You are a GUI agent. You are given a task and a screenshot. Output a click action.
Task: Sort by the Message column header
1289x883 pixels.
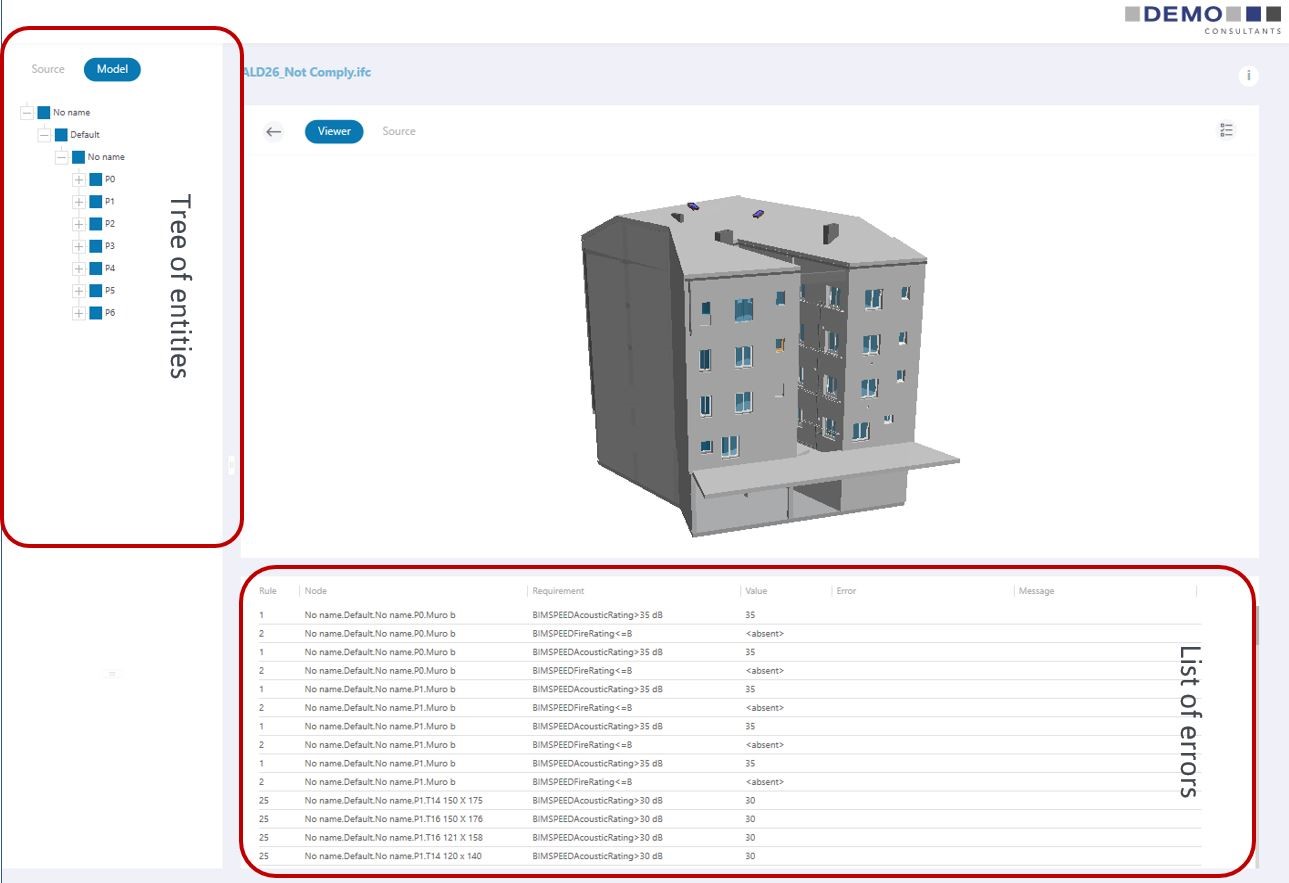pyautogui.click(x=1036, y=591)
